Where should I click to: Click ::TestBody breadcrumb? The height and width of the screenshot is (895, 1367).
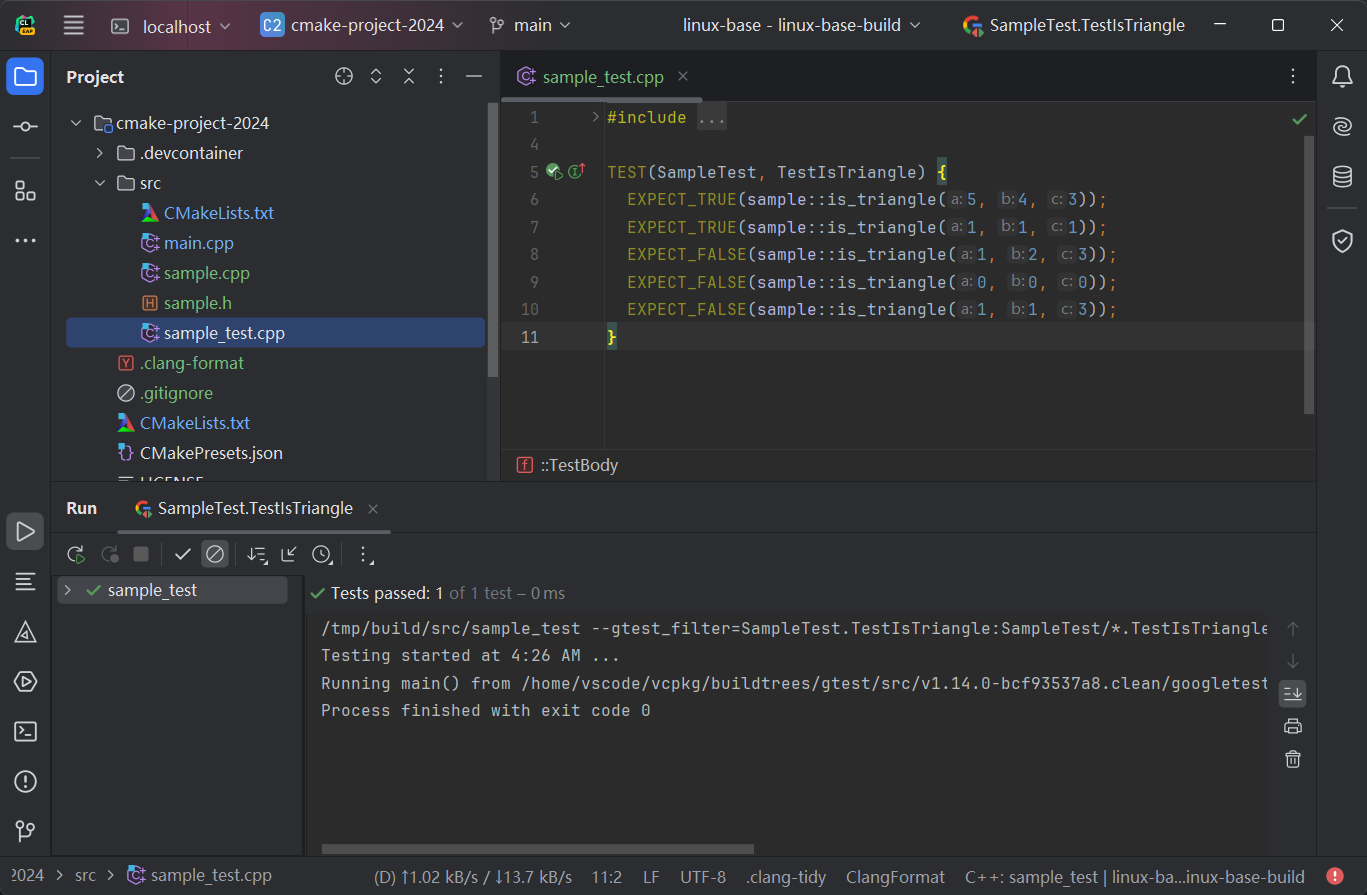tap(580, 465)
